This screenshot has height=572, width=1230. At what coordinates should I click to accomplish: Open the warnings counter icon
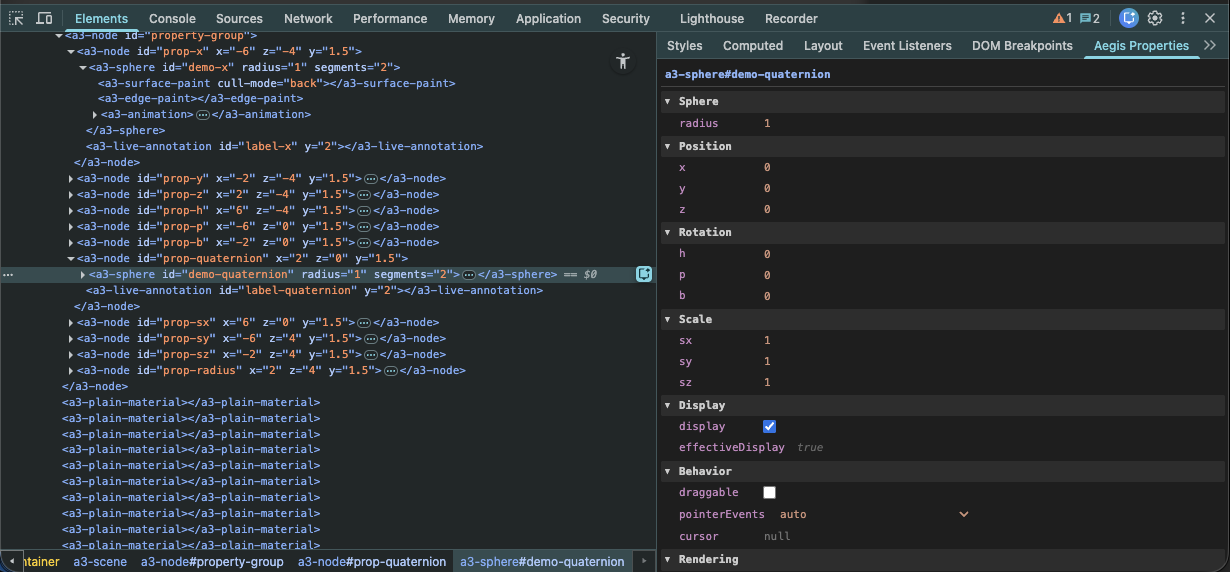tap(1062, 18)
